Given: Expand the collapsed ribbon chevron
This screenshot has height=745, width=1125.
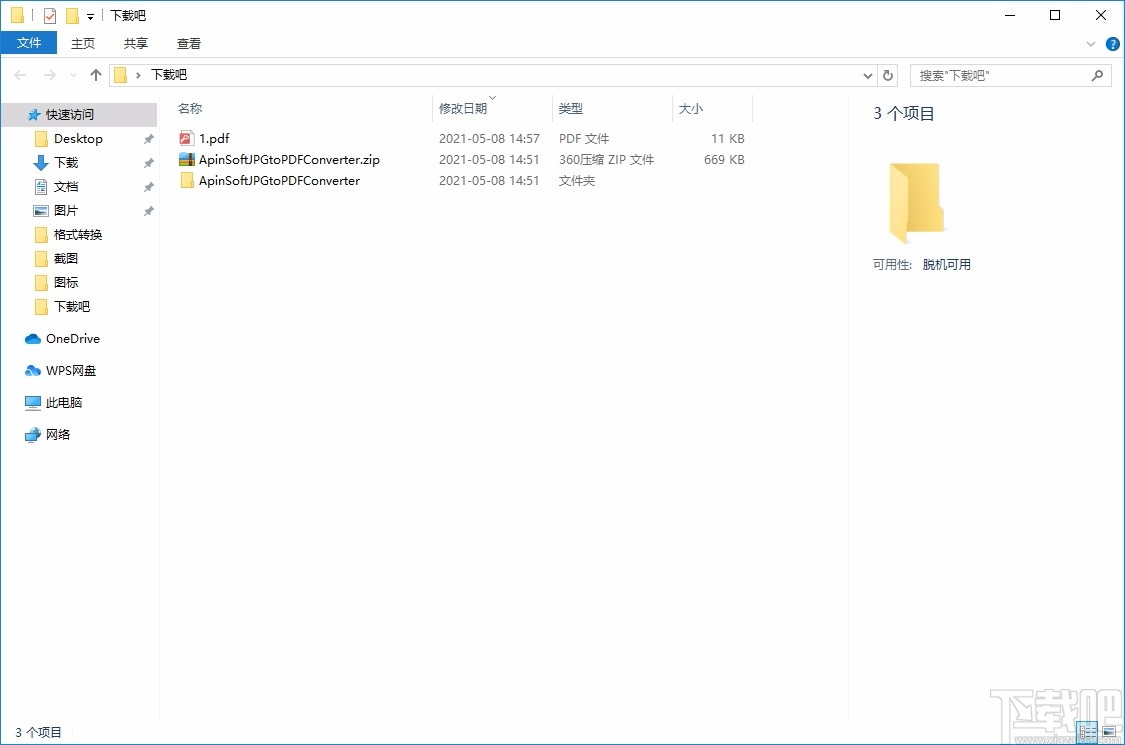Looking at the screenshot, I should pos(1090,43).
